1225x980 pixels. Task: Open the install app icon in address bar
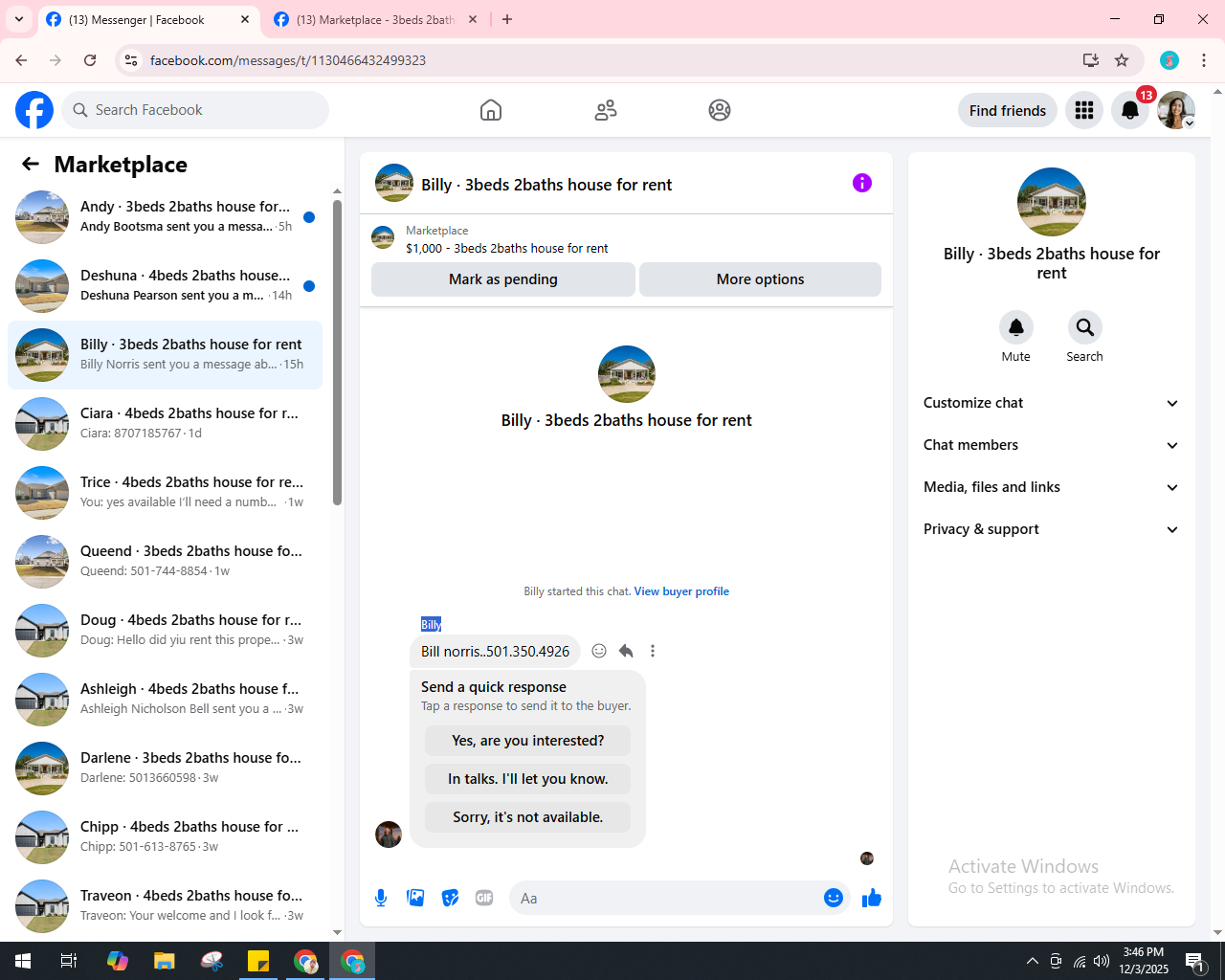click(x=1091, y=60)
